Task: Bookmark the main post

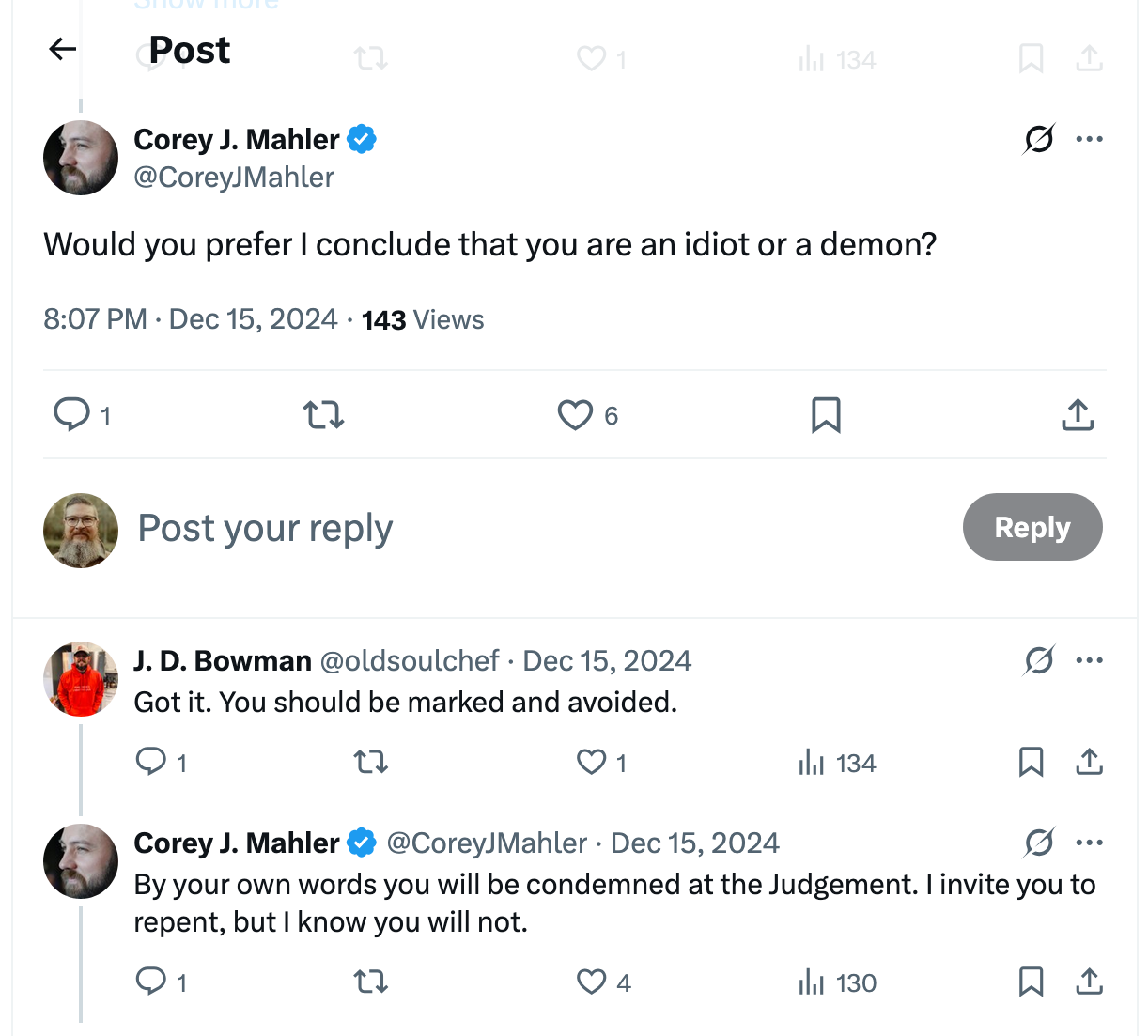Action: coord(826,414)
